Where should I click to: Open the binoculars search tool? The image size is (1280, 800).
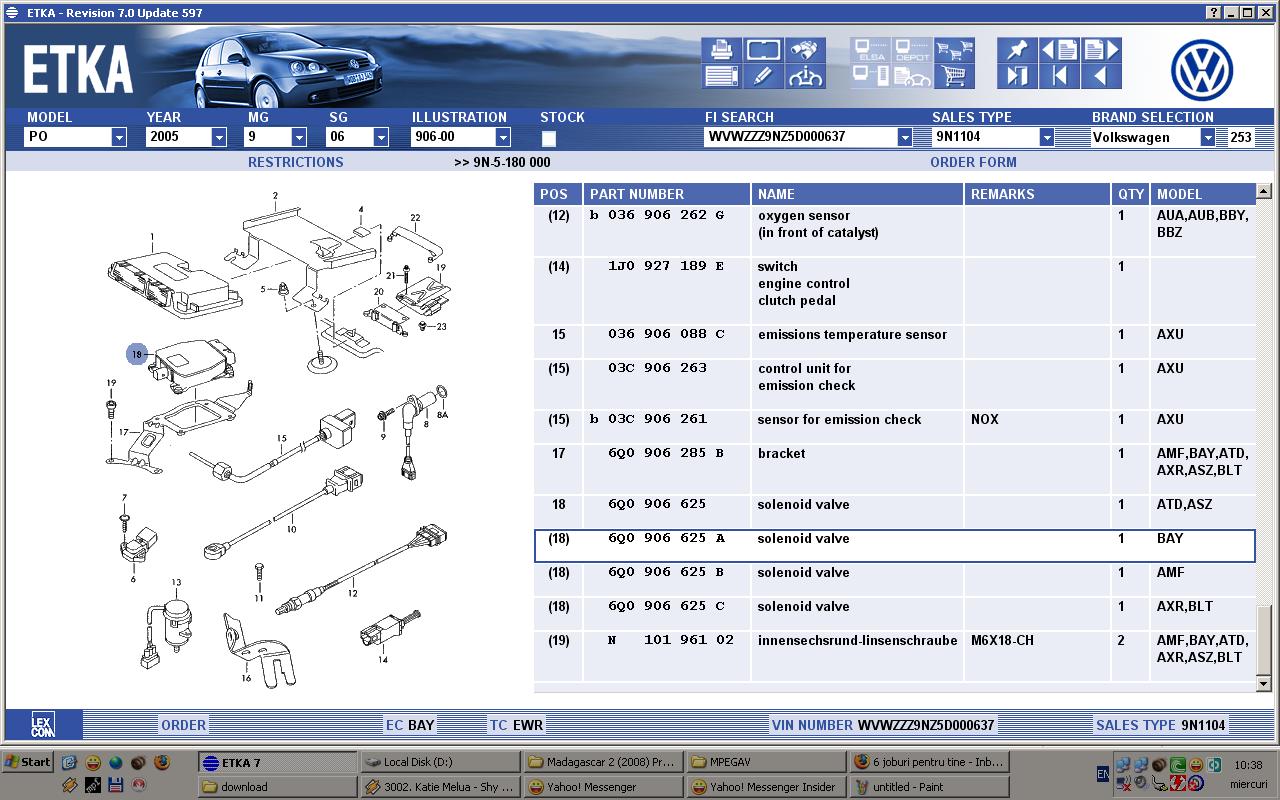tap(805, 50)
